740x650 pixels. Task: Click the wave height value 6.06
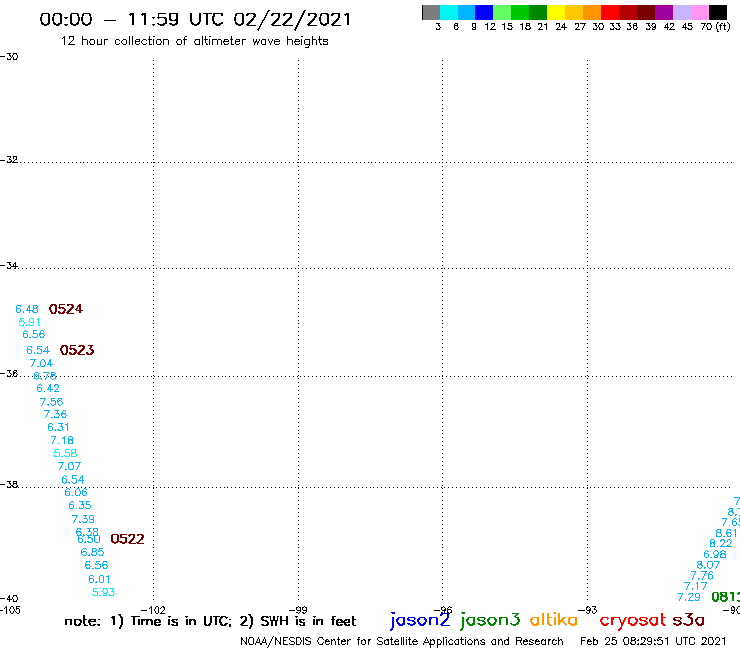coord(76,492)
